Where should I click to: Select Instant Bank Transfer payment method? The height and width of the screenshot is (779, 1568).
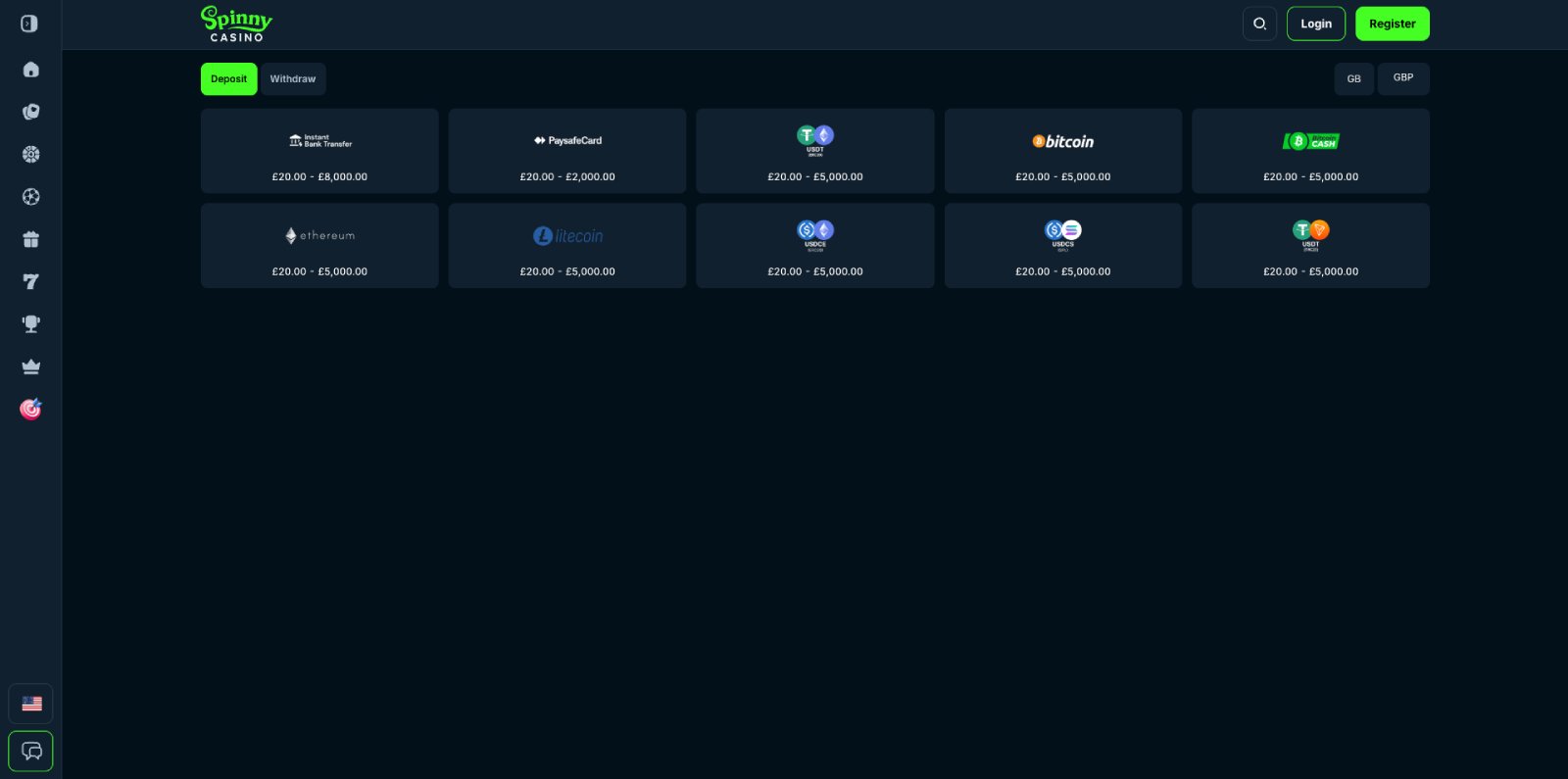(x=319, y=151)
